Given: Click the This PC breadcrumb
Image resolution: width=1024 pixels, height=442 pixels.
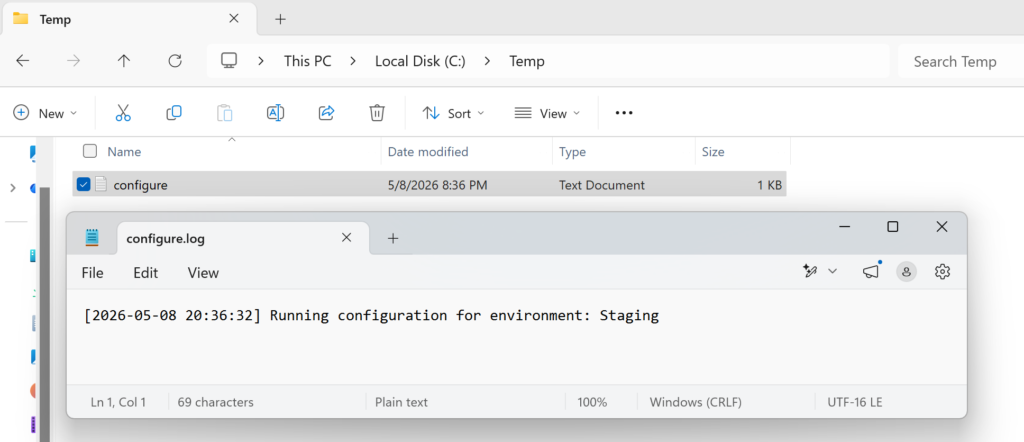Looking at the screenshot, I should tap(308, 61).
